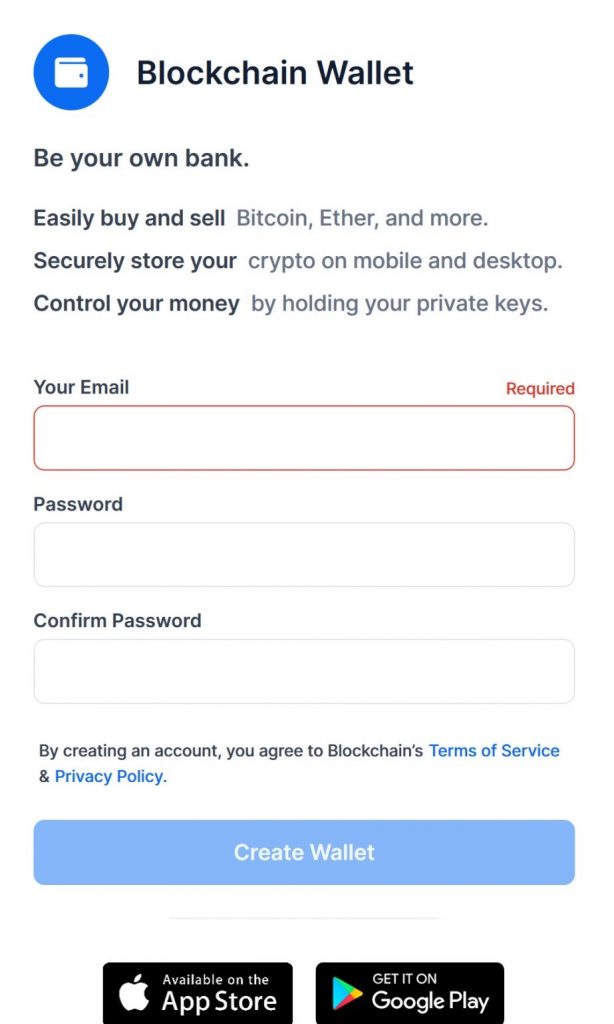
Task: Click the 'Easily buy and sell' text
Action: coord(129,218)
